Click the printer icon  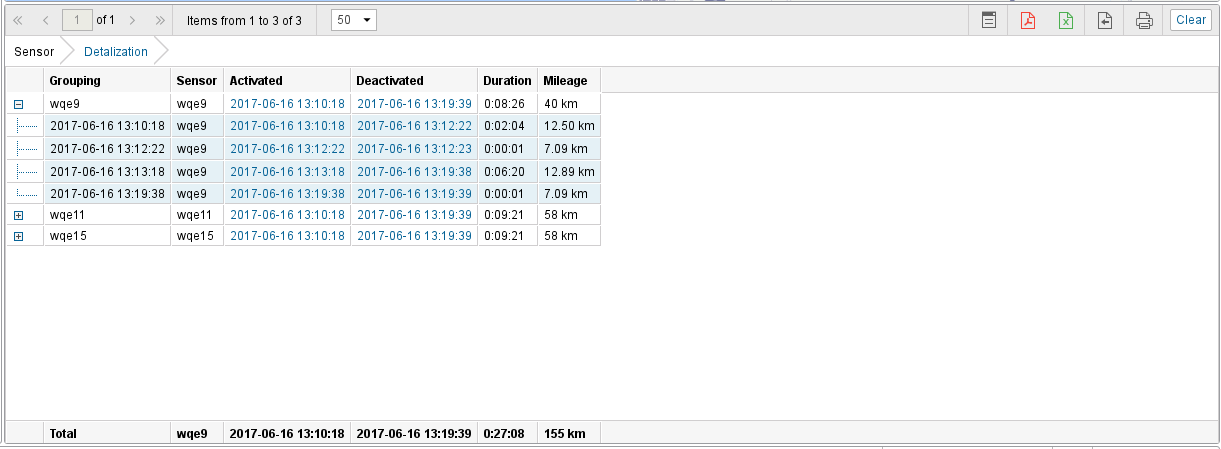(1144, 20)
